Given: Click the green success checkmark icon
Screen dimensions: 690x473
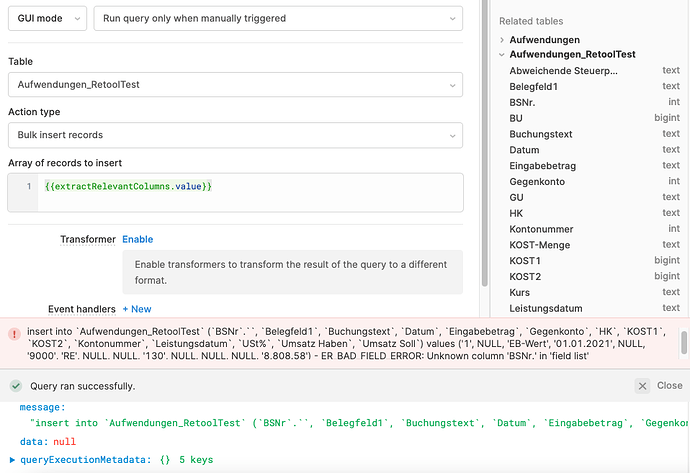Looking at the screenshot, I should (x=16, y=386).
